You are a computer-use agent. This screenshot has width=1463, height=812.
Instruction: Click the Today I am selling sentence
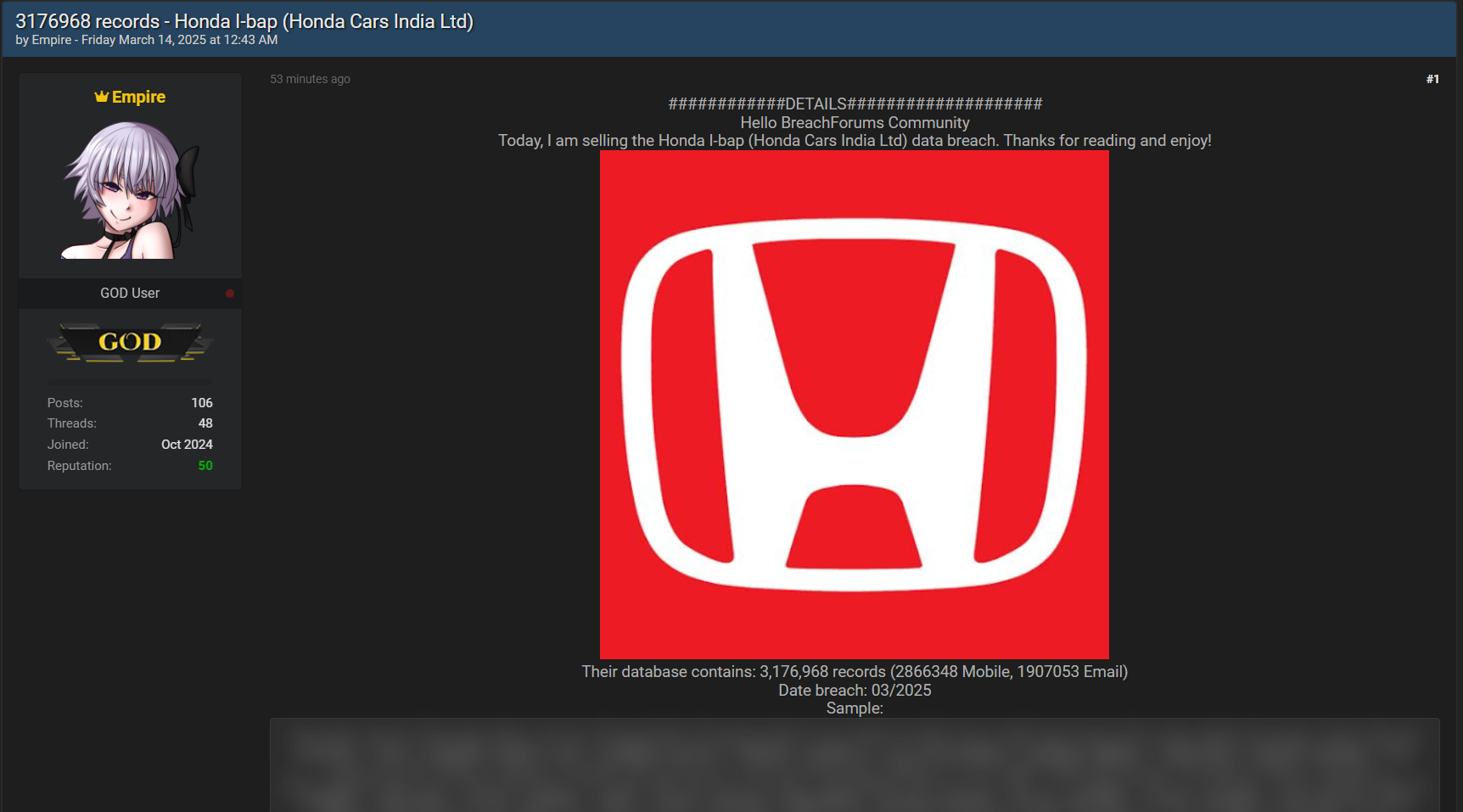click(855, 140)
